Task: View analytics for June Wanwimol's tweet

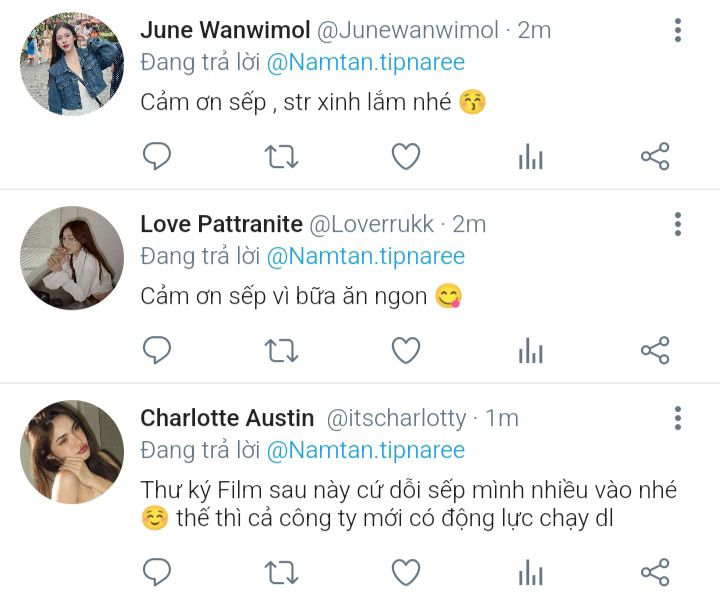Action: tap(531, 156)
